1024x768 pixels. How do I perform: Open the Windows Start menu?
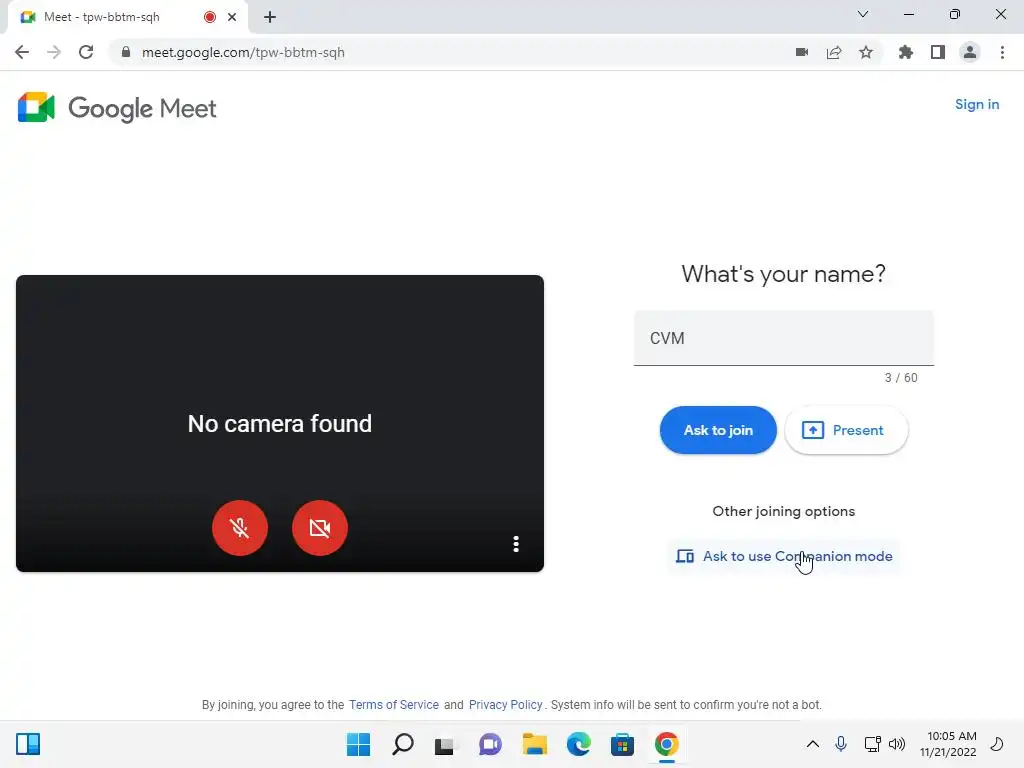tap(358, 744)
